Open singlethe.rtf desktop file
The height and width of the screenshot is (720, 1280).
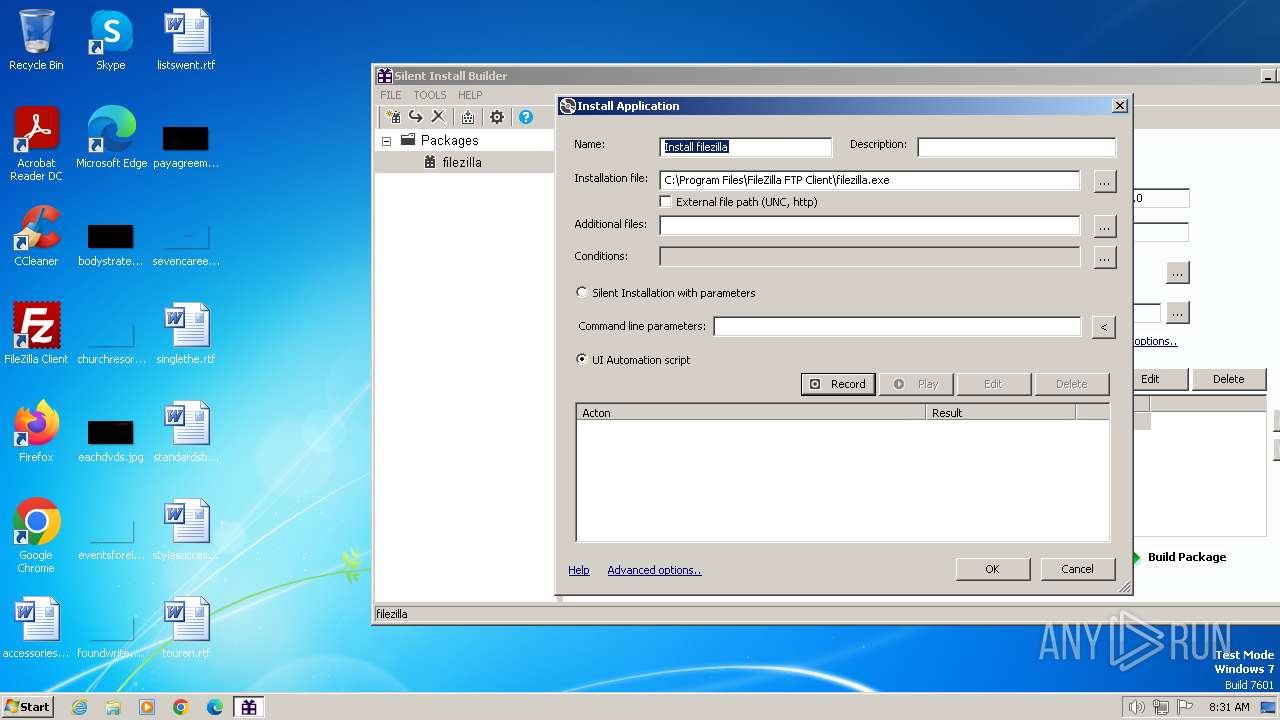(x=186, y=334)
